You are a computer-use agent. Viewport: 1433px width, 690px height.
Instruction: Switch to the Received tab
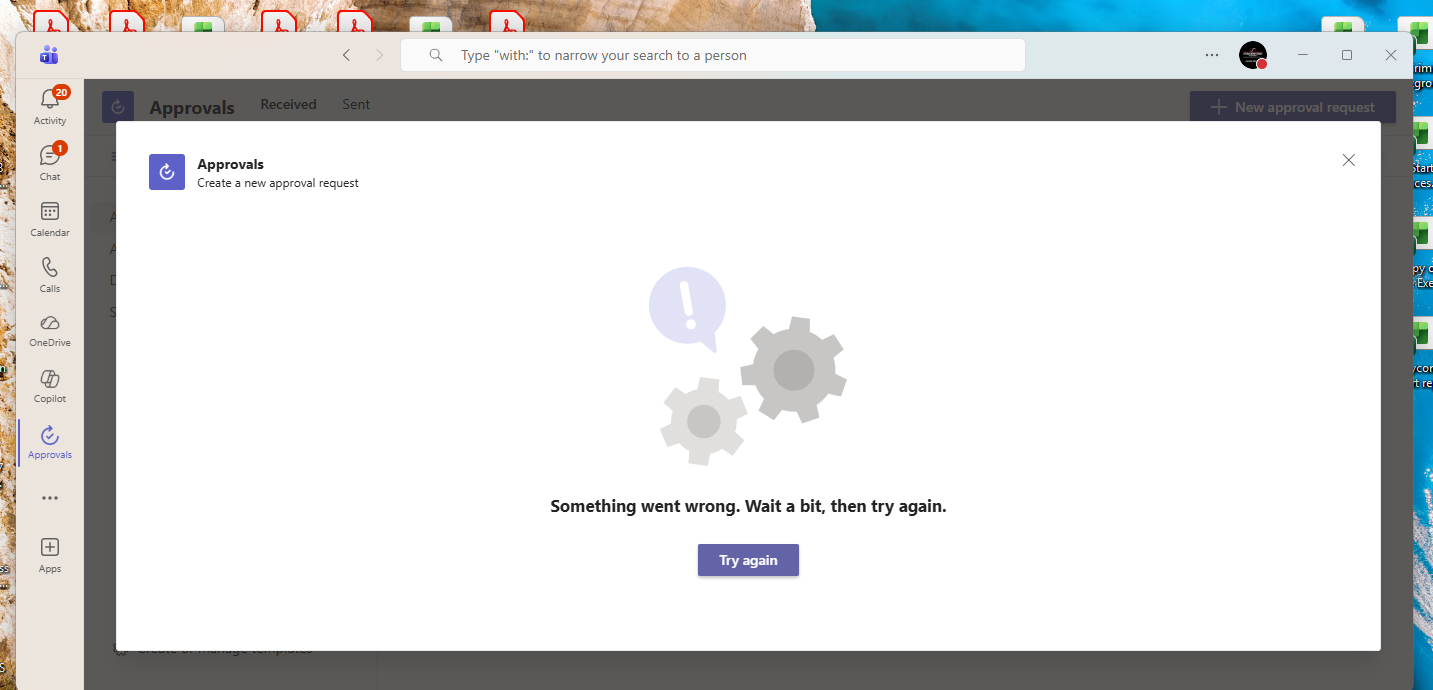pyautogui.click(x=288, y=104)
